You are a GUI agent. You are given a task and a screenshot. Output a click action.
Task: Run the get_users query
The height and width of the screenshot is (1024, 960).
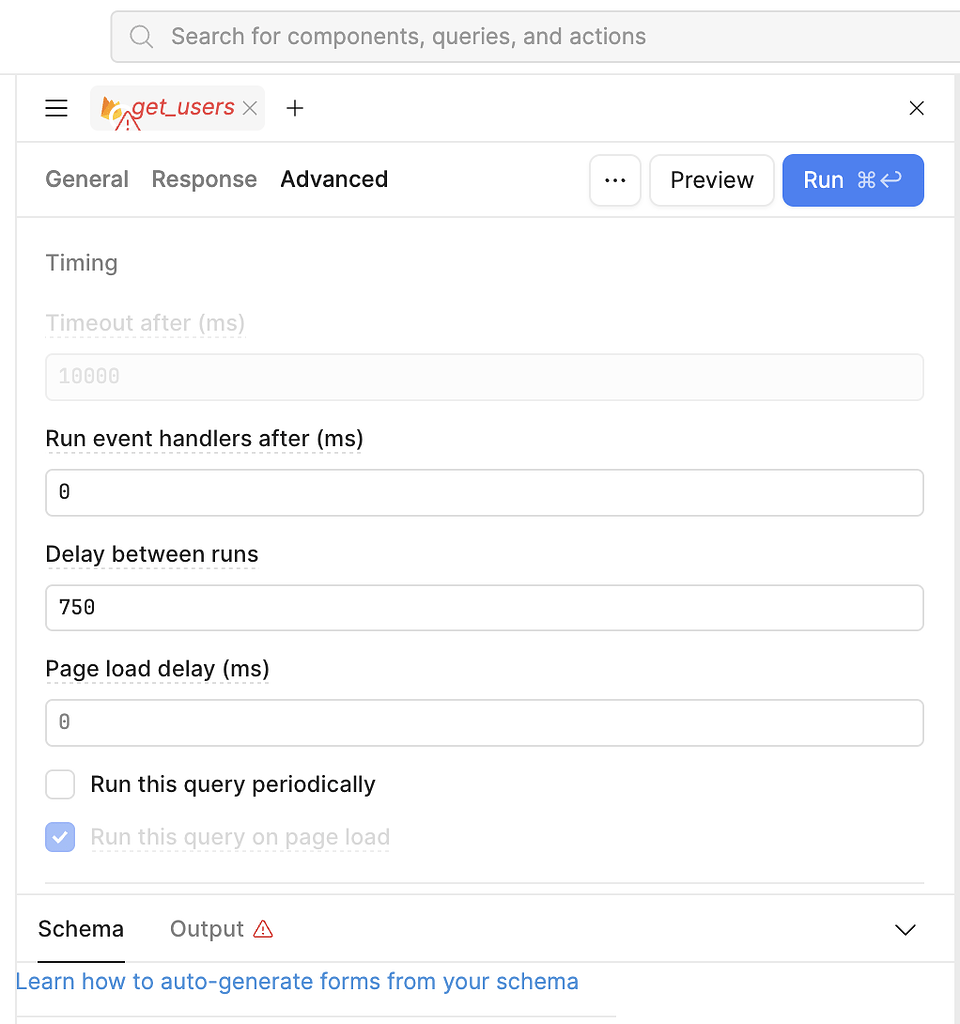(x=853, y=180)
